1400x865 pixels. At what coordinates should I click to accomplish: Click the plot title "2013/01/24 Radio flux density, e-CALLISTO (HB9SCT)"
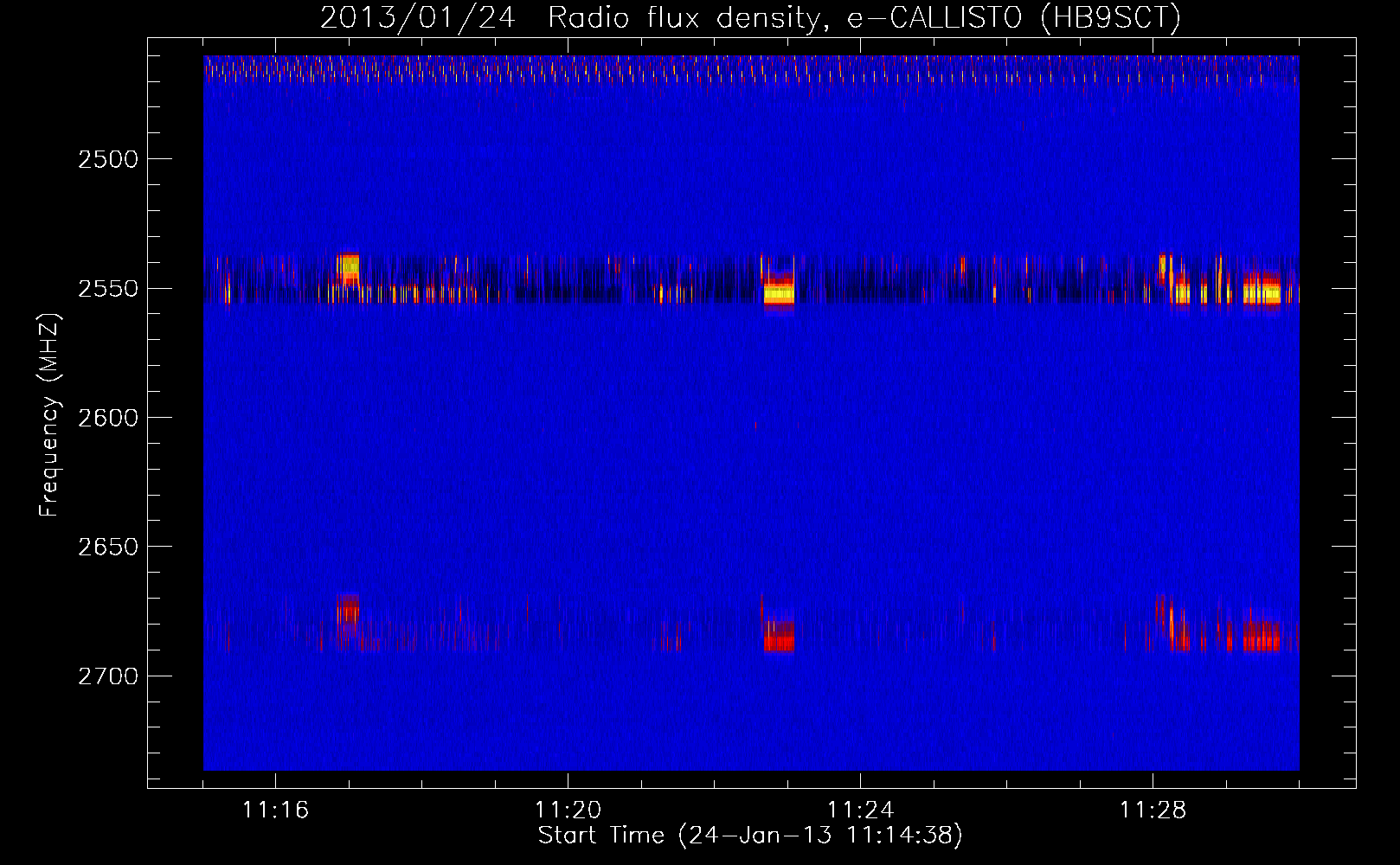pos(750,17)
